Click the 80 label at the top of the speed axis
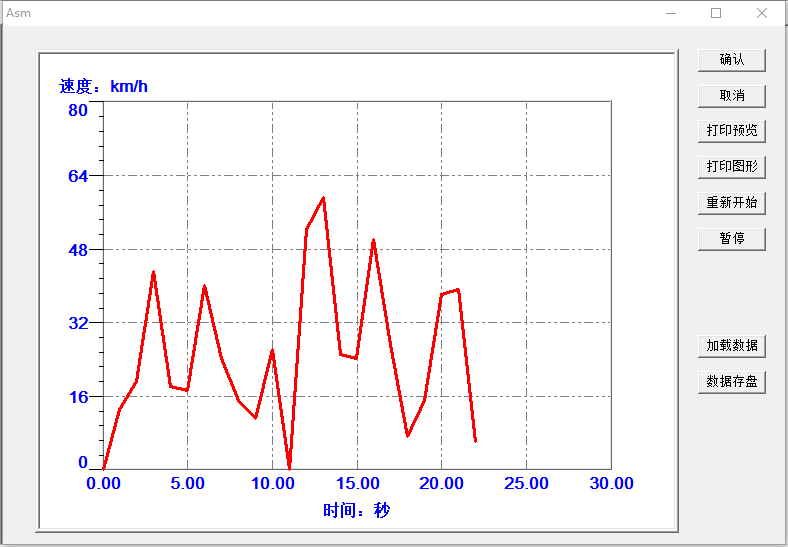 (78, 111)
